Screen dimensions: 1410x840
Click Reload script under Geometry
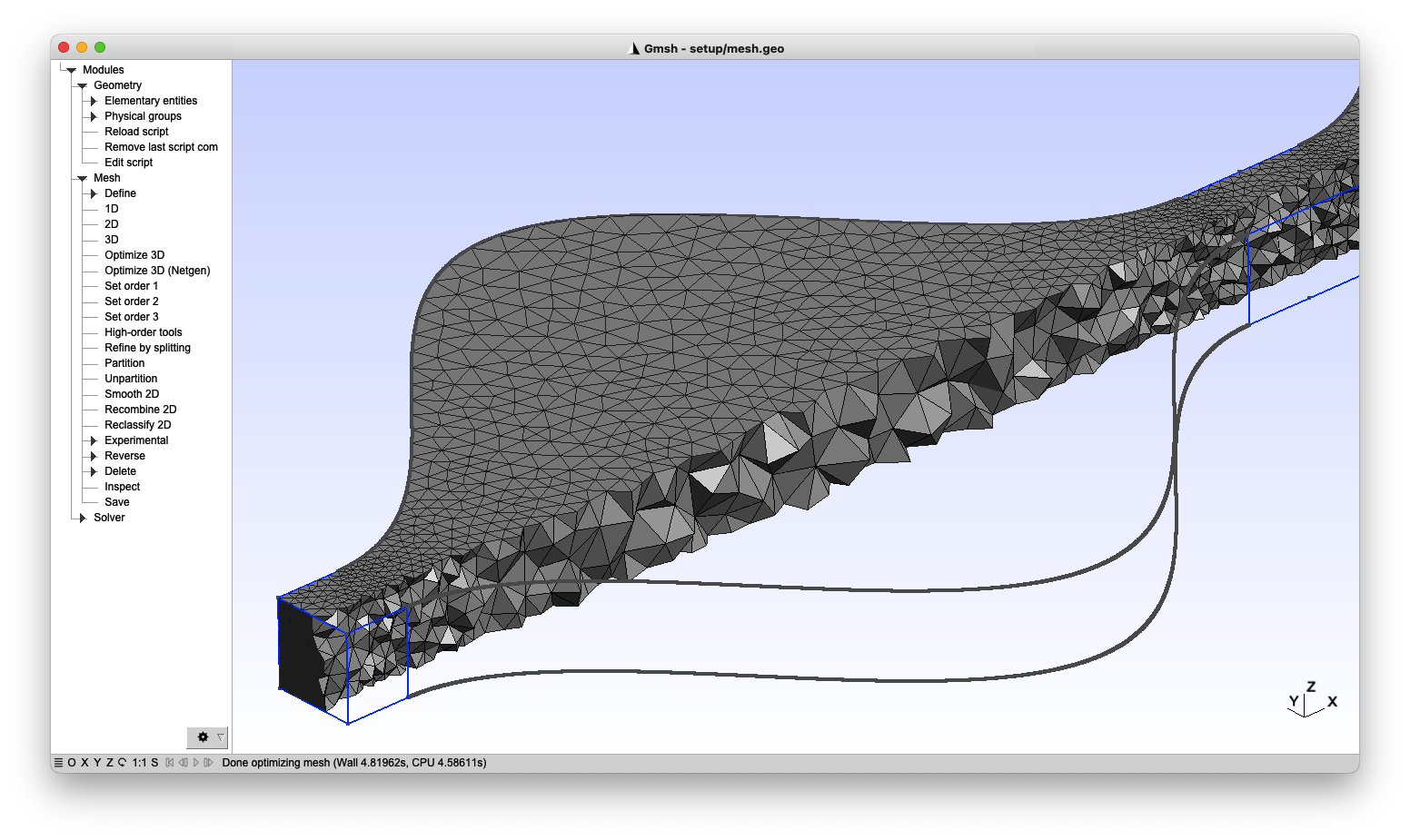136,132
